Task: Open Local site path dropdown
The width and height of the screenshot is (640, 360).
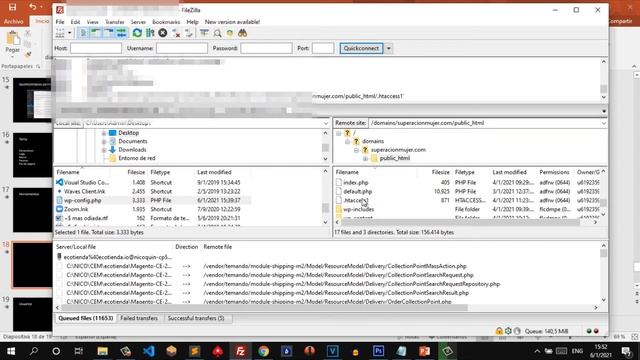Action: [326, 123]
